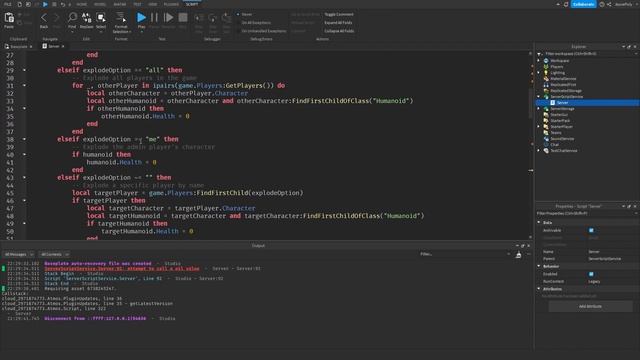Click the Players icon in Explorer

click(546, 67)
